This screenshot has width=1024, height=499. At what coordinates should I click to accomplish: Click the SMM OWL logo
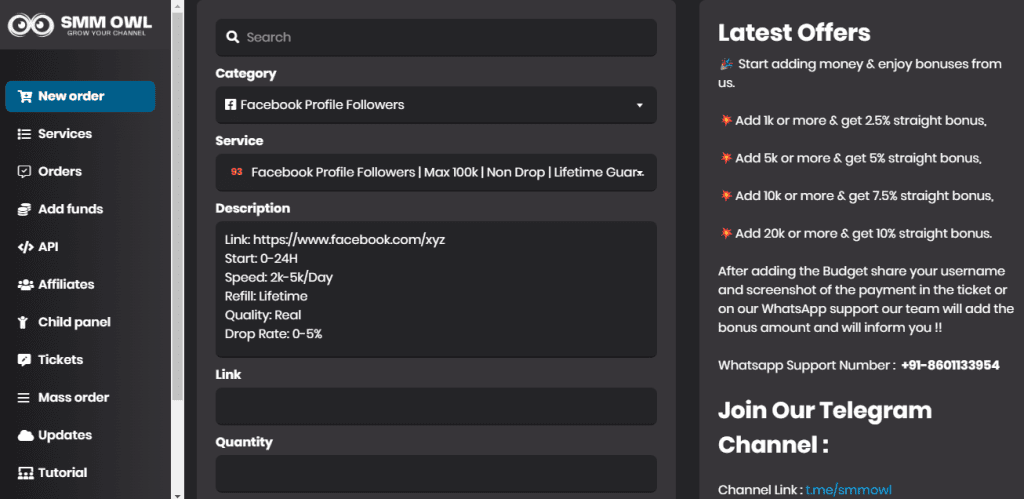click(80, 24)
